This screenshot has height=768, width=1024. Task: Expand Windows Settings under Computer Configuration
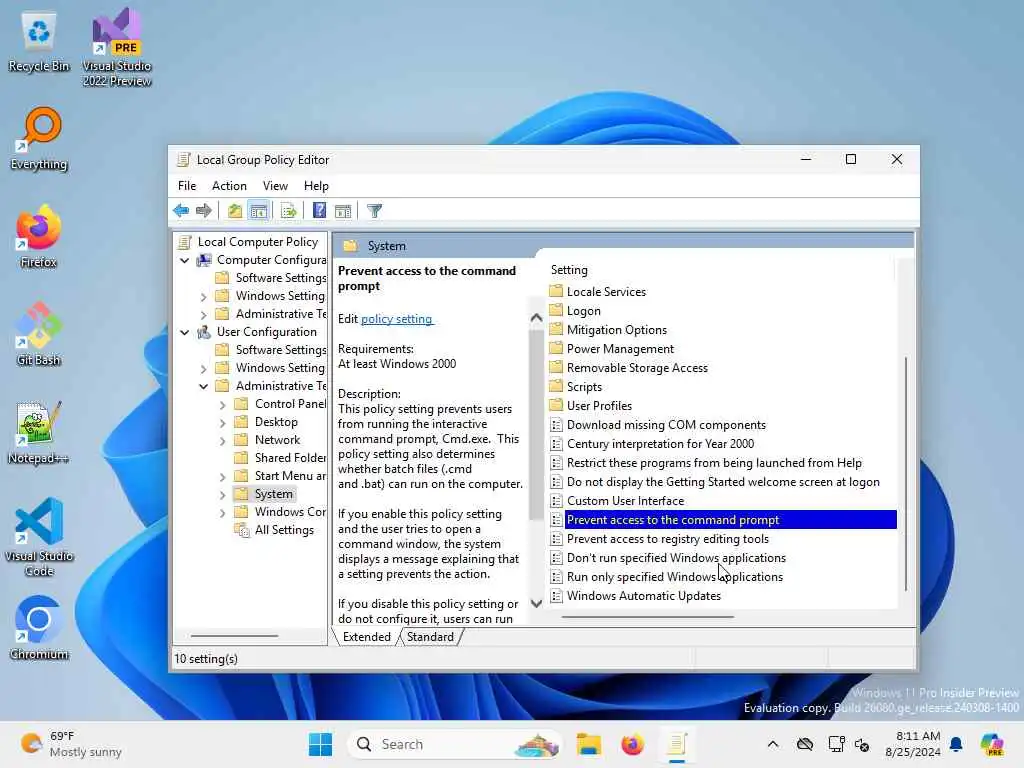(x=204, y=296)
